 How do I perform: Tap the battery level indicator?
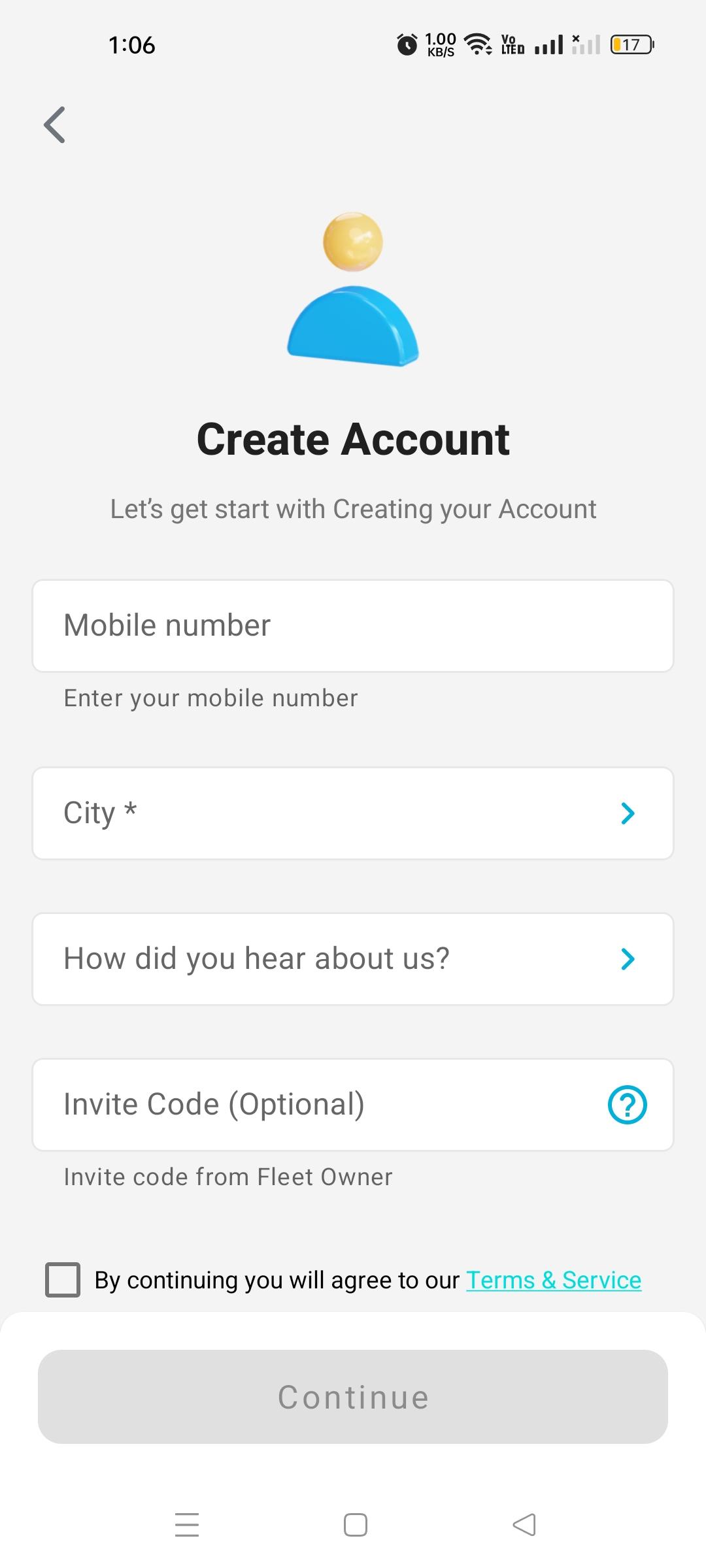click(631, 44)
